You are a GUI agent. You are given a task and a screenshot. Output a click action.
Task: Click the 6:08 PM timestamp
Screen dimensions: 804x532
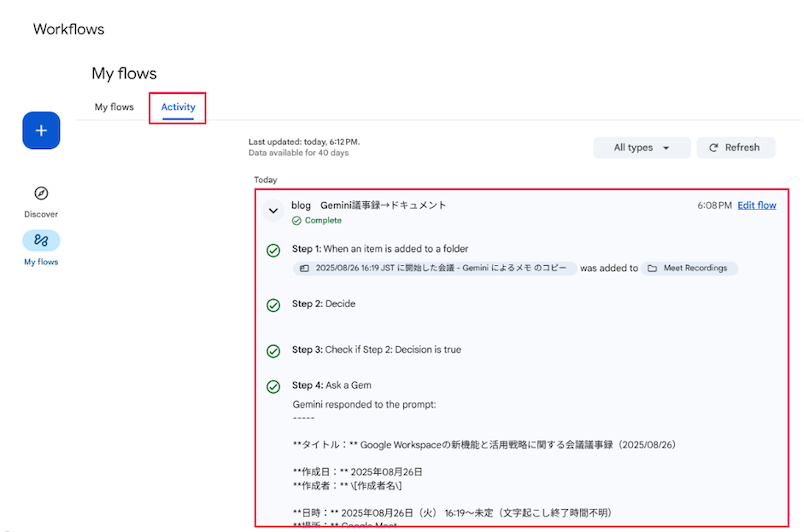tap(714, 205)
